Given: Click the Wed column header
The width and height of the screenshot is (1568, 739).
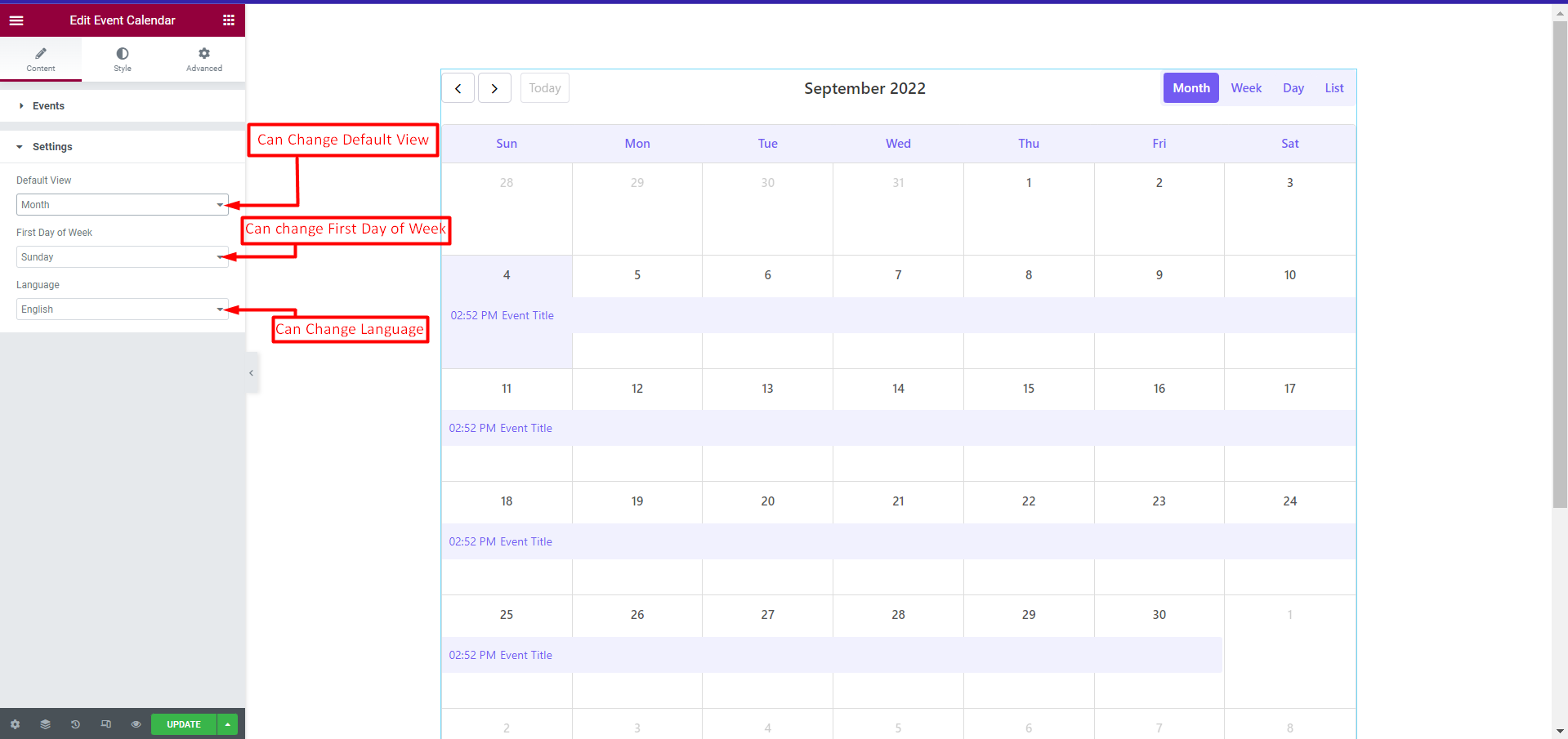Looking at the screenshot, I should click(x=898, y=144).
